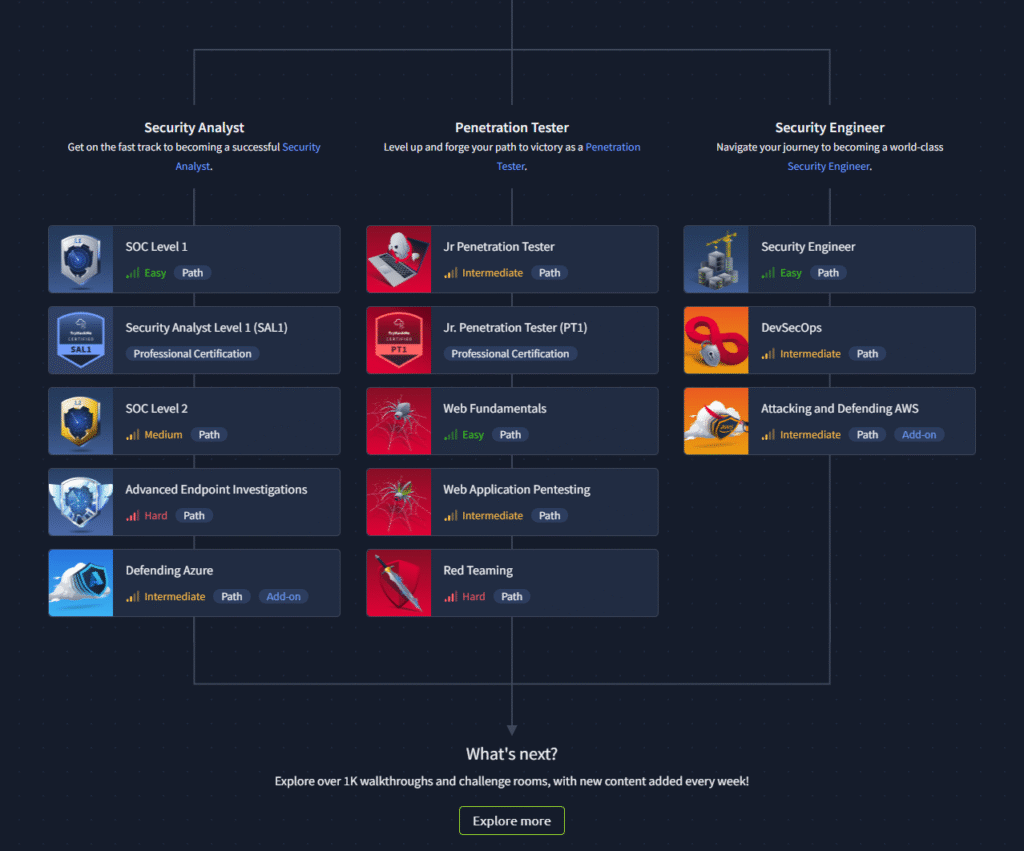The image size is (1024, 851).
Task: Open the Attacking and Defending AWS icon
Action: click(716, 421)
